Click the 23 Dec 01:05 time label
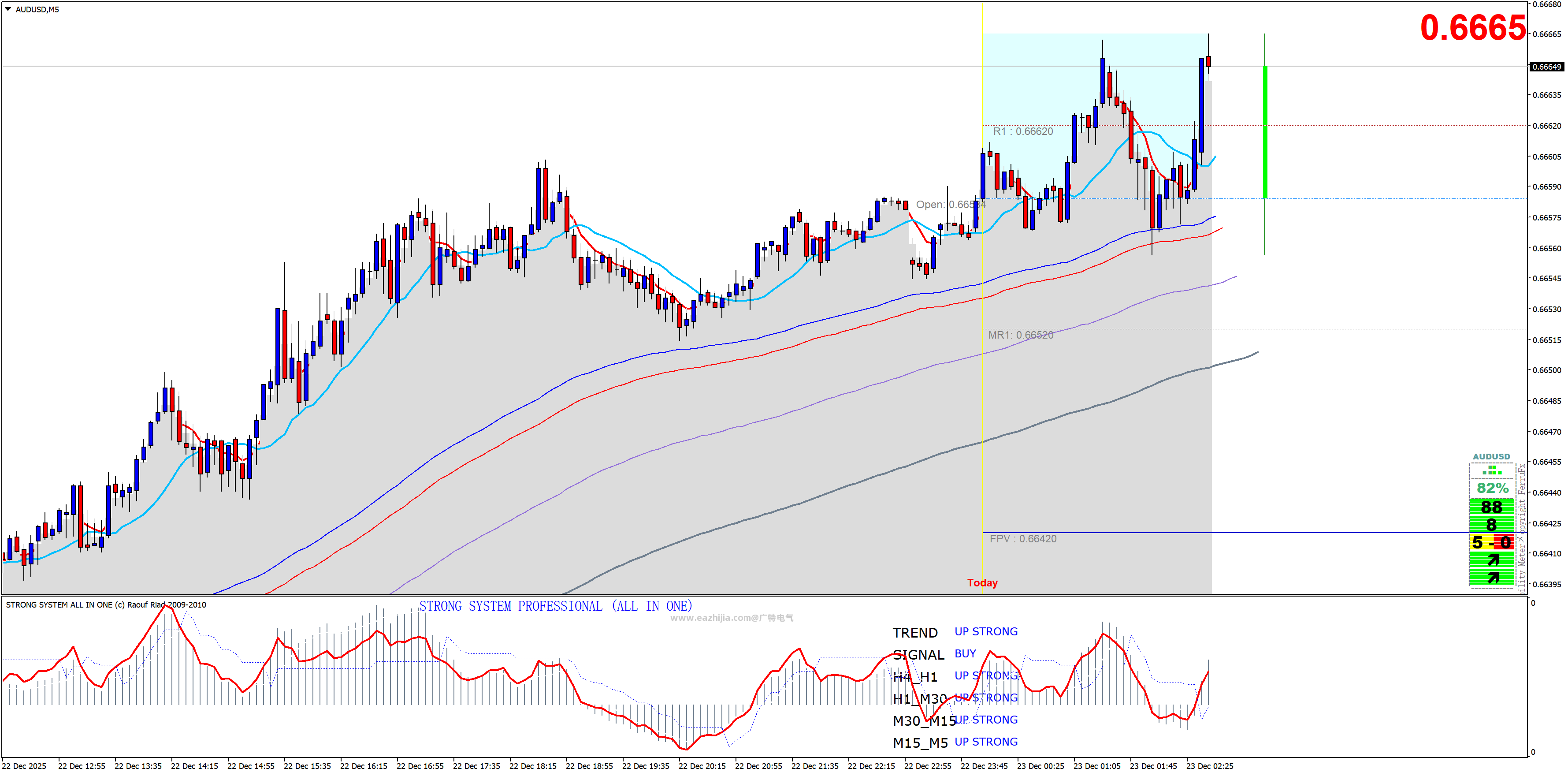This screenshot has height=776, width=1568. coord(1097,766)
